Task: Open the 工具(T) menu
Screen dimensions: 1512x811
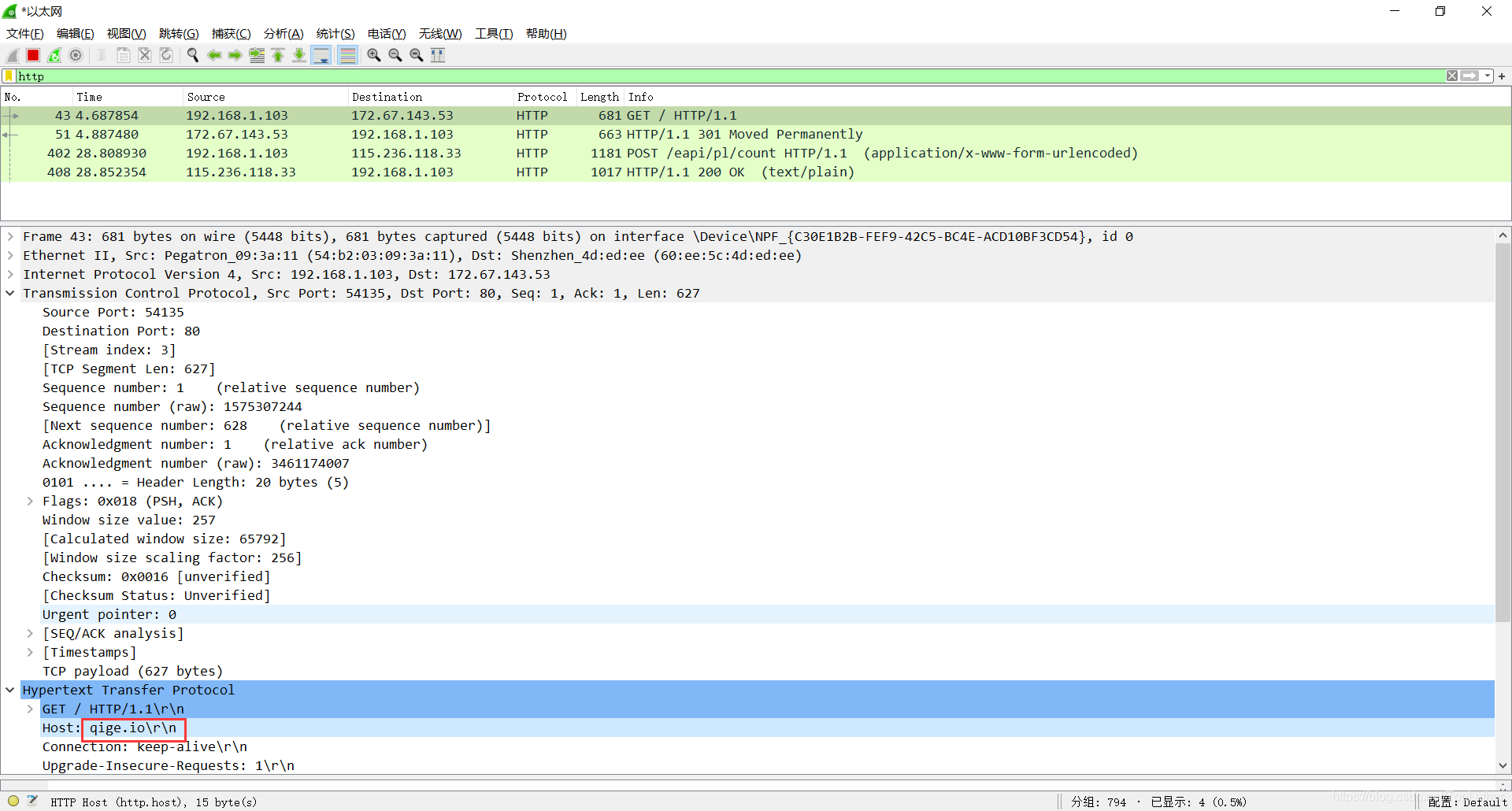Action: (494, 33)
